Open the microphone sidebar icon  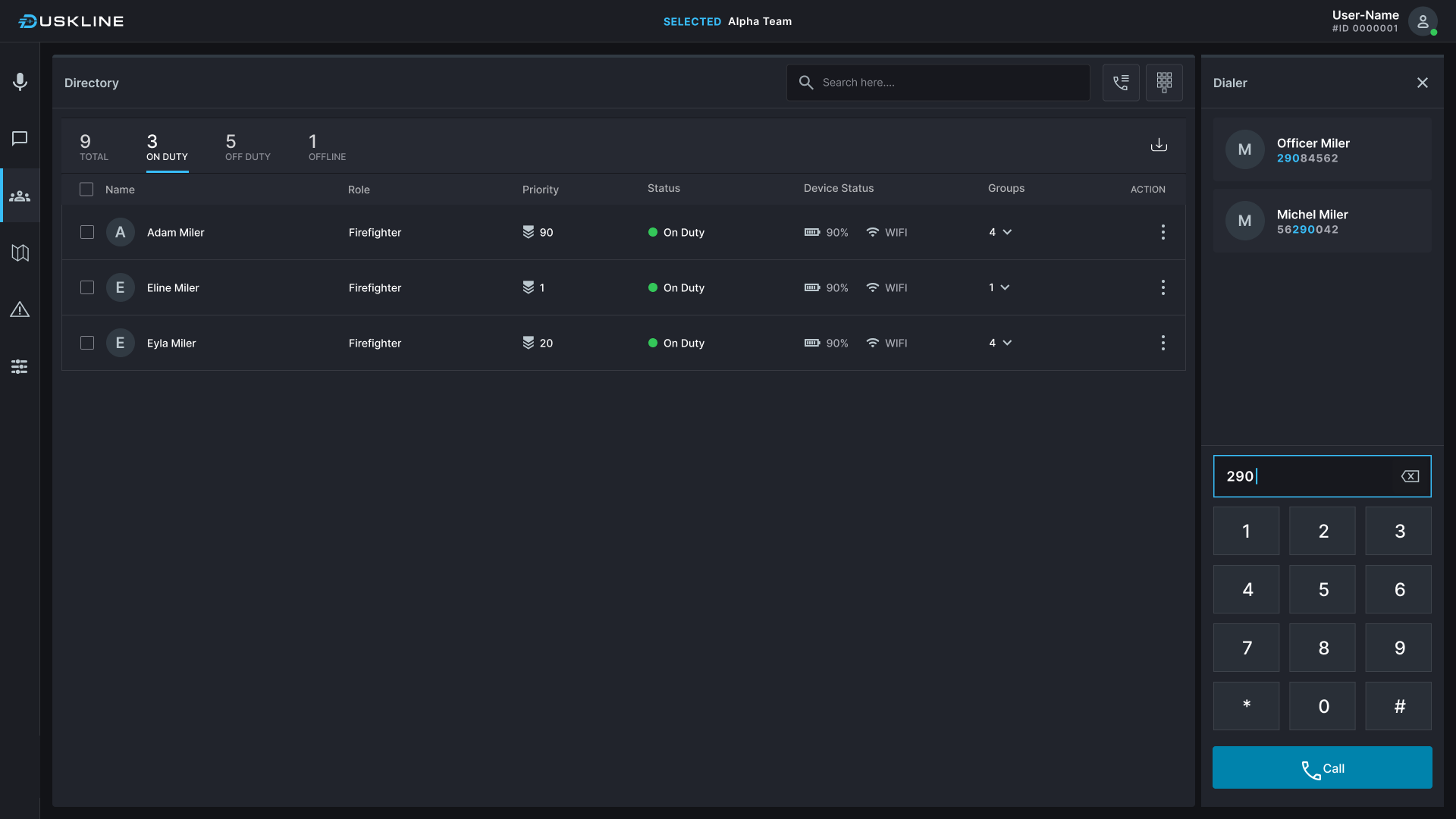(20, 81)
